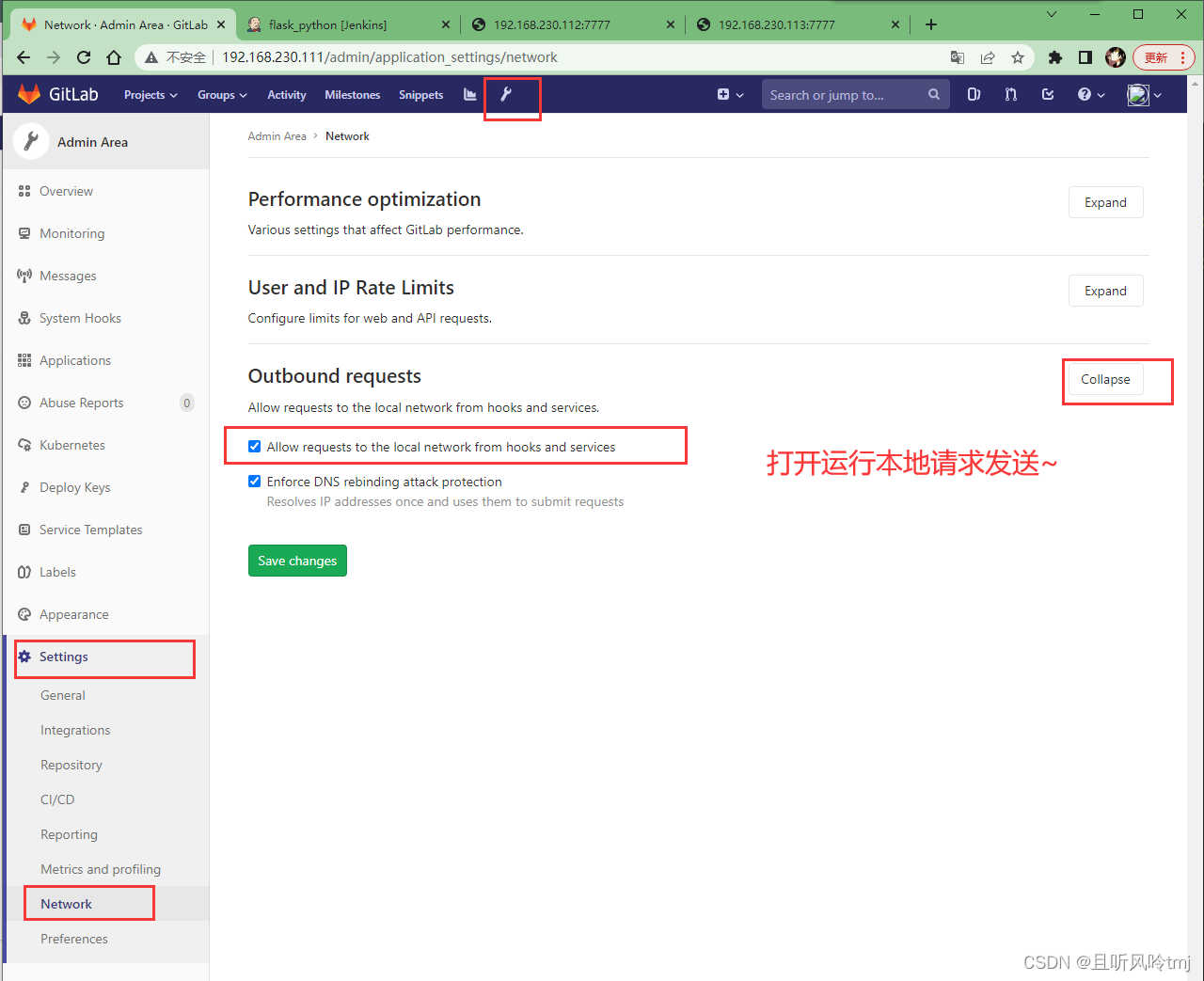Open the analytics chart icon in navbar

tap(470, 95)
